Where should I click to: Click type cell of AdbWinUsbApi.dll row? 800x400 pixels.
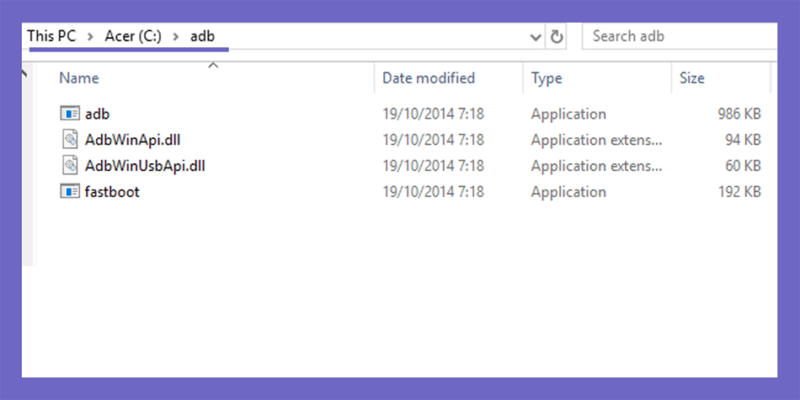[x=596, y=166]
